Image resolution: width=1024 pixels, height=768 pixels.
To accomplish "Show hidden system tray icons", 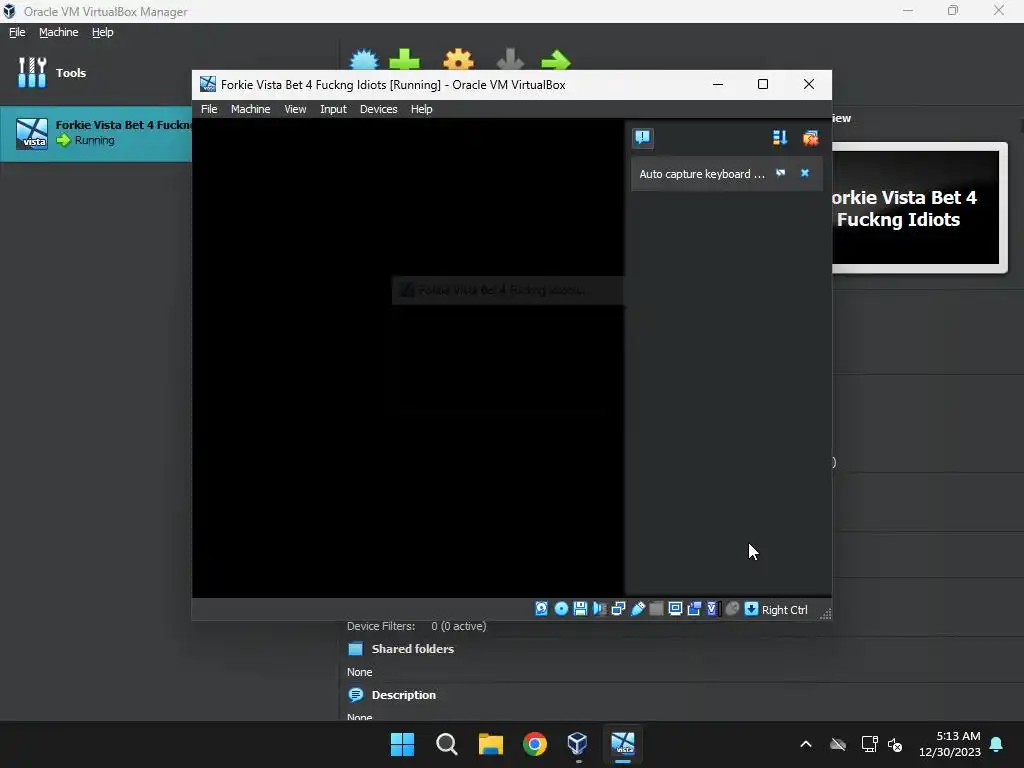I will tap(806, 744).
